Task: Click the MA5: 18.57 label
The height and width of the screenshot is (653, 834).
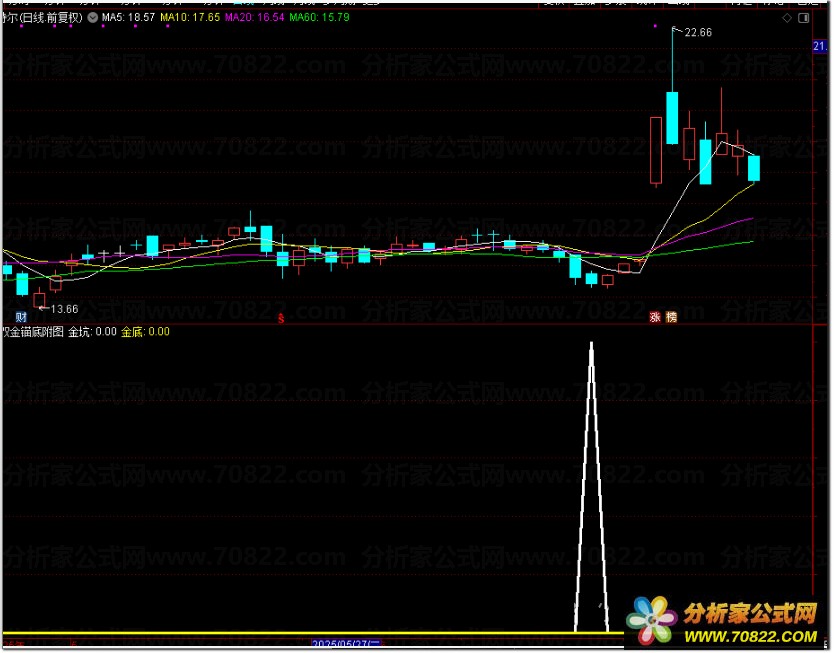Action: (x=128, y=18)
